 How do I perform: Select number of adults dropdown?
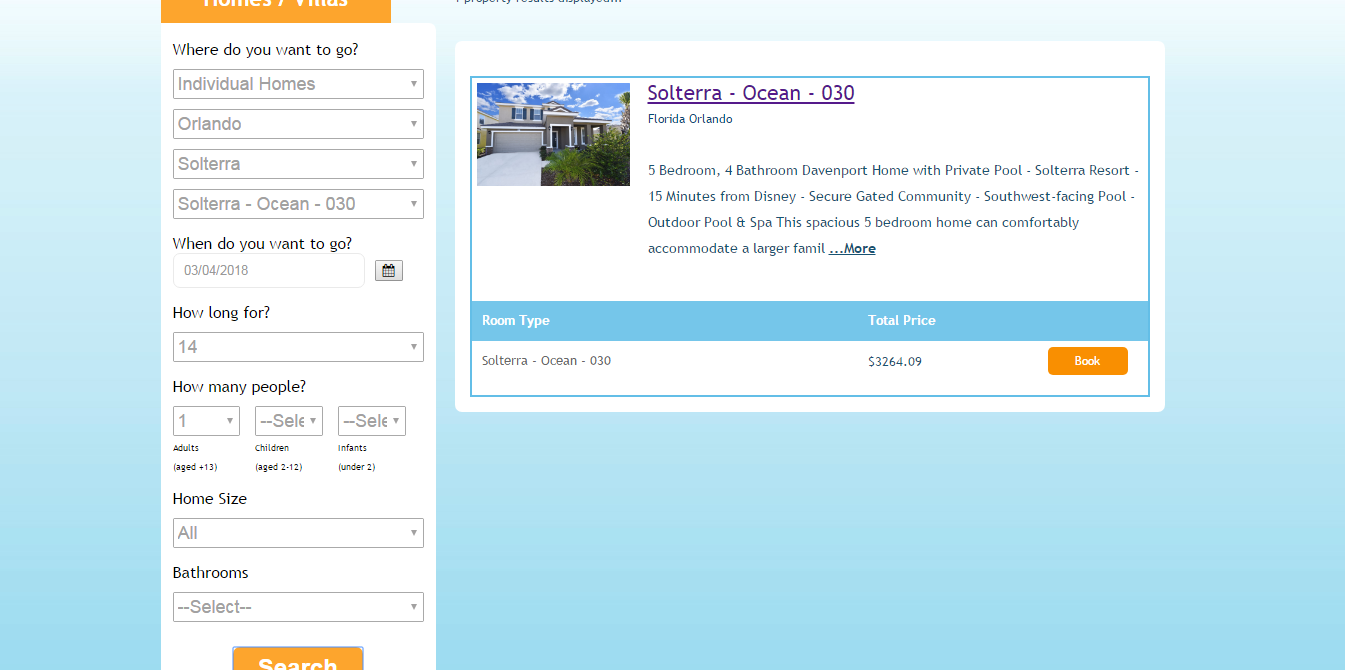206,421
